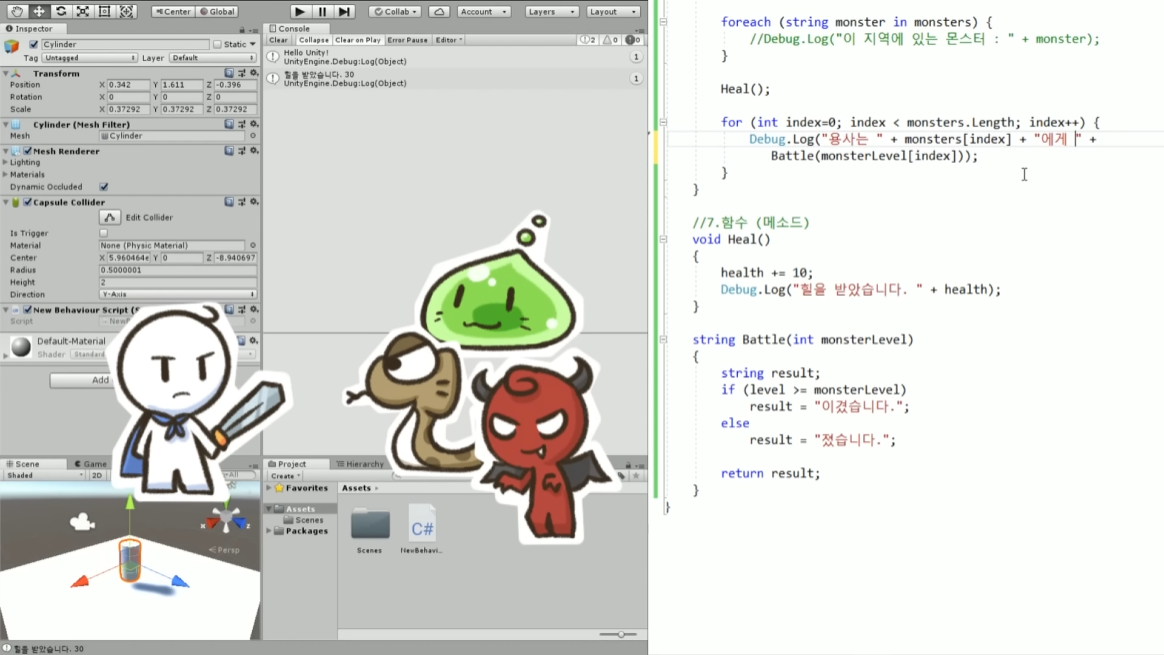Click the scene orientation gizmo
This screenshot has height=655, width=1164.
click(226, 521)
